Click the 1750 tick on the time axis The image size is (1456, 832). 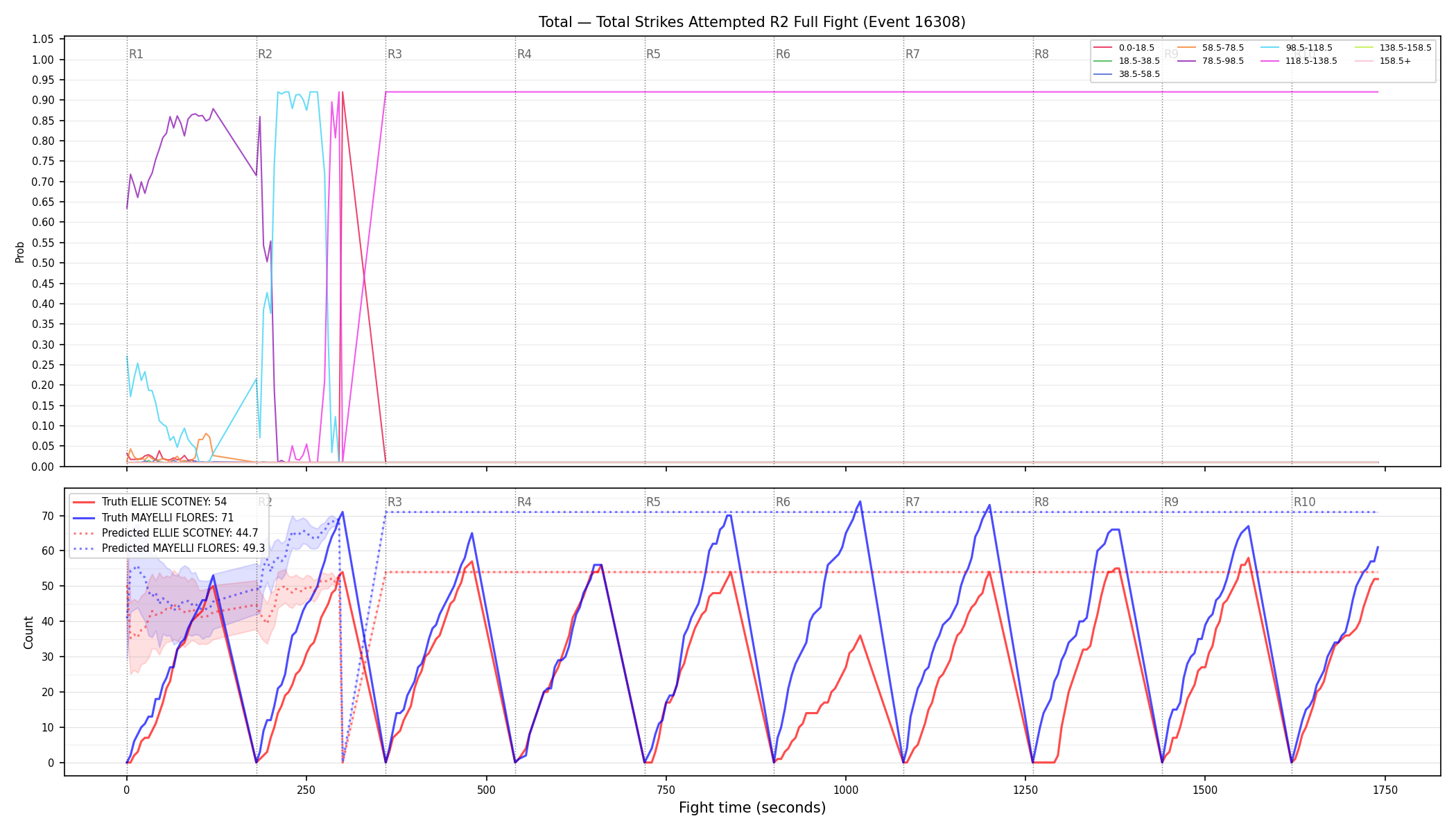(1385, 790)
